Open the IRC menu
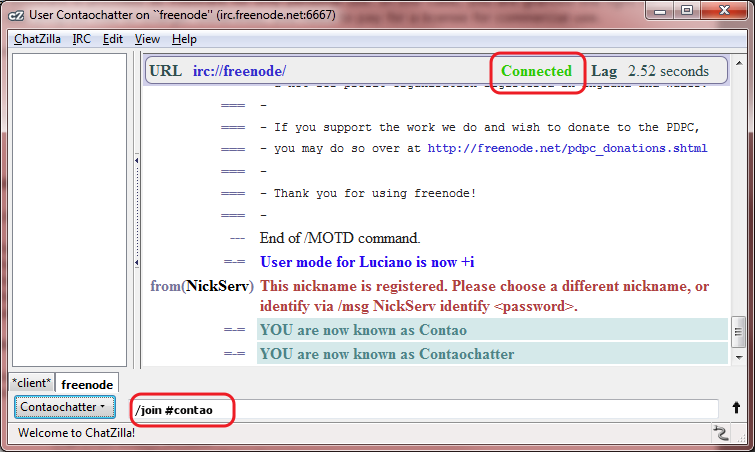Viewport: 755px width, 452px height. [x=82, y=39]
